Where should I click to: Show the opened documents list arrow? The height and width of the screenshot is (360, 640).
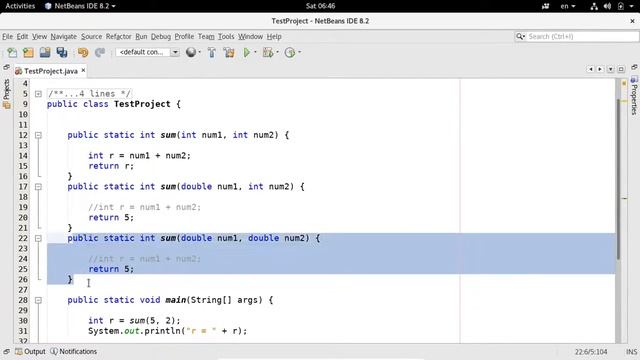pos(611,69)
